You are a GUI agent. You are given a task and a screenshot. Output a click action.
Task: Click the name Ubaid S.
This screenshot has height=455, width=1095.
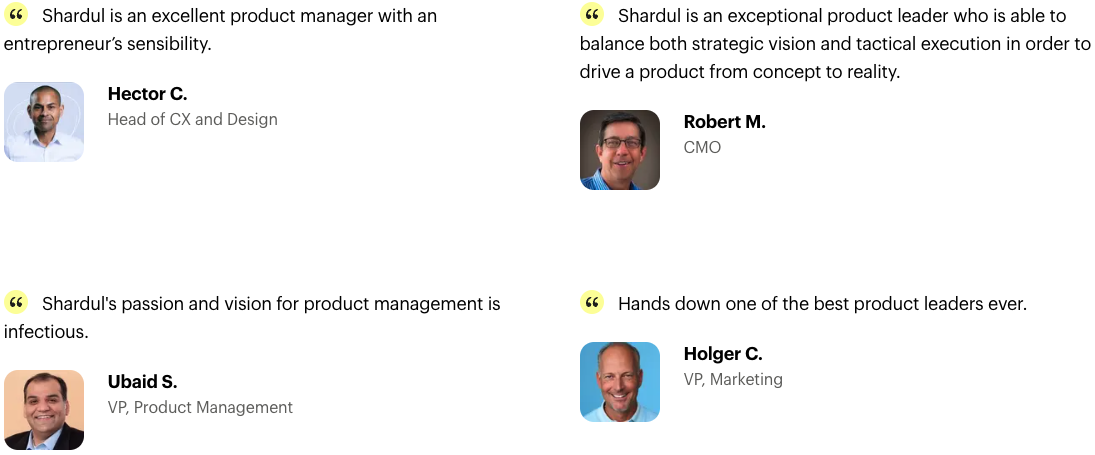142,382
